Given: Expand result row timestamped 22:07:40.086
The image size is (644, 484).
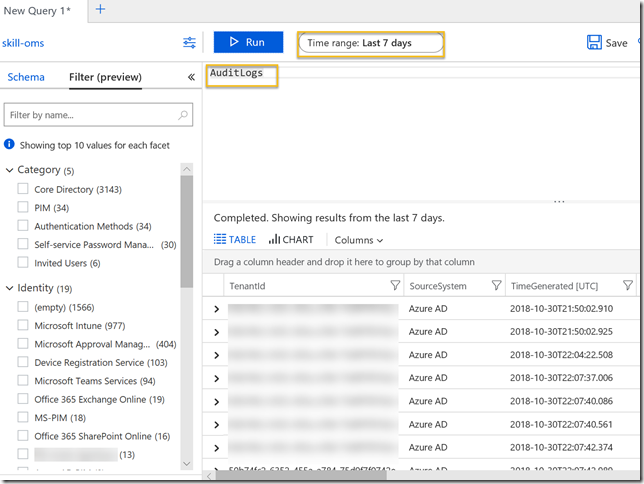Looking at the screenshot, I should 216,401.
